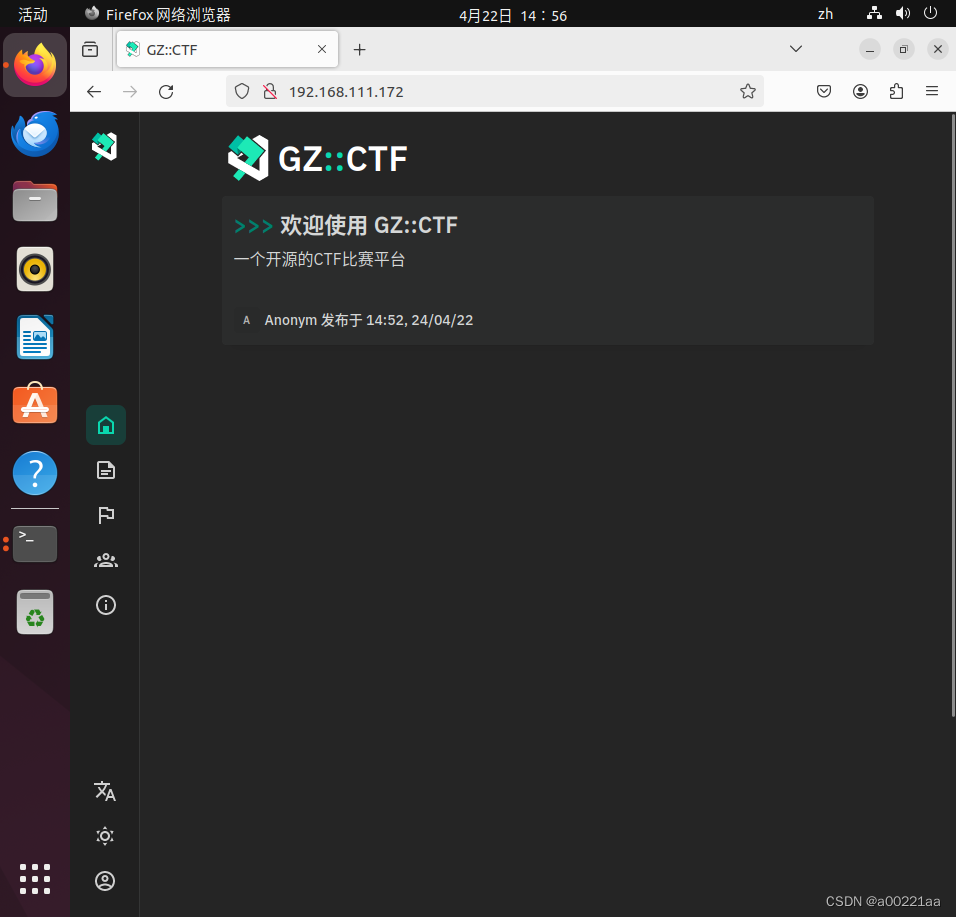Click the page reload button

tap(166, 91)
